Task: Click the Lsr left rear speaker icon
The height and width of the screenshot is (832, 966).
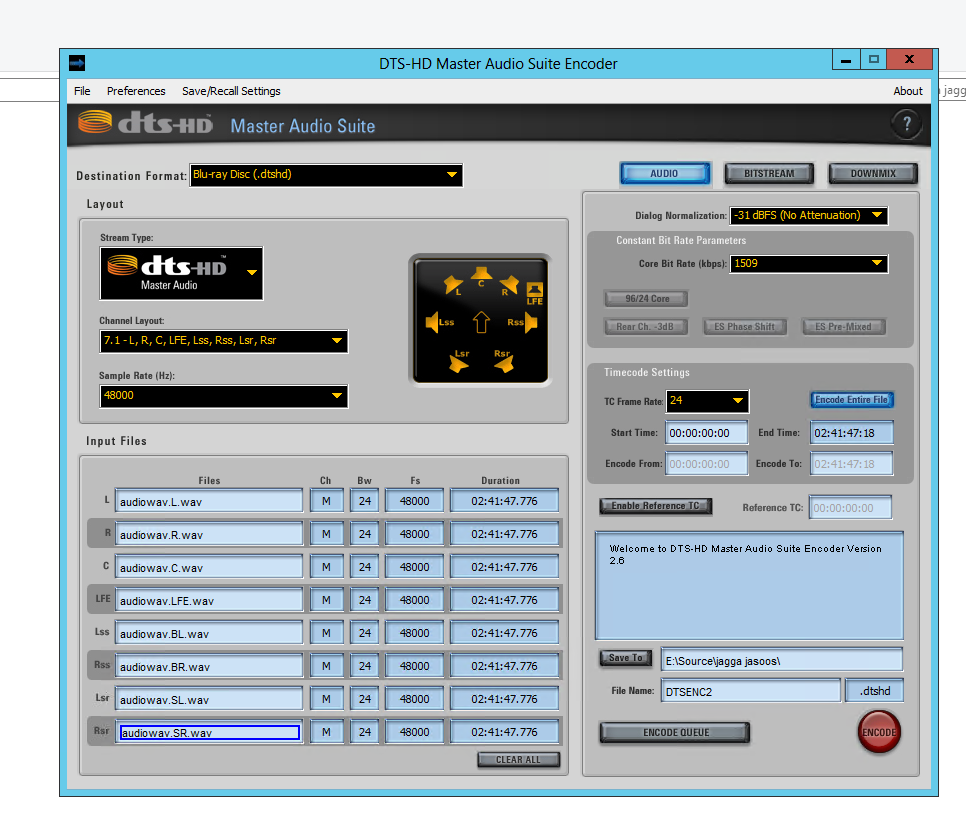Action: (459, 361)
